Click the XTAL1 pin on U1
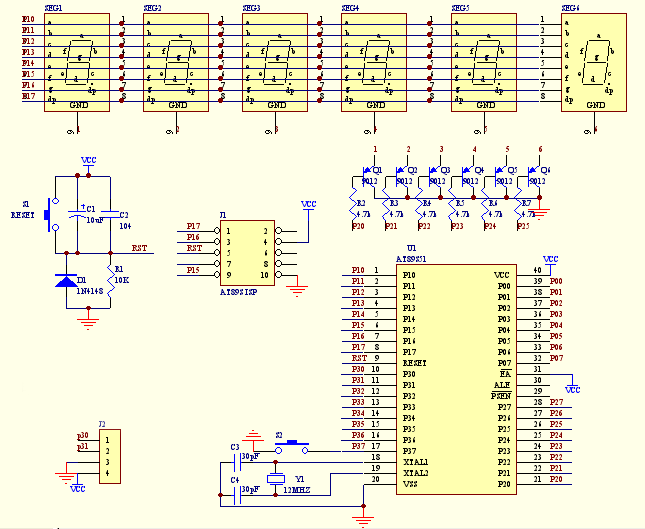The height and width of the screenshot is (529, 645). click(x=415, y=462)
